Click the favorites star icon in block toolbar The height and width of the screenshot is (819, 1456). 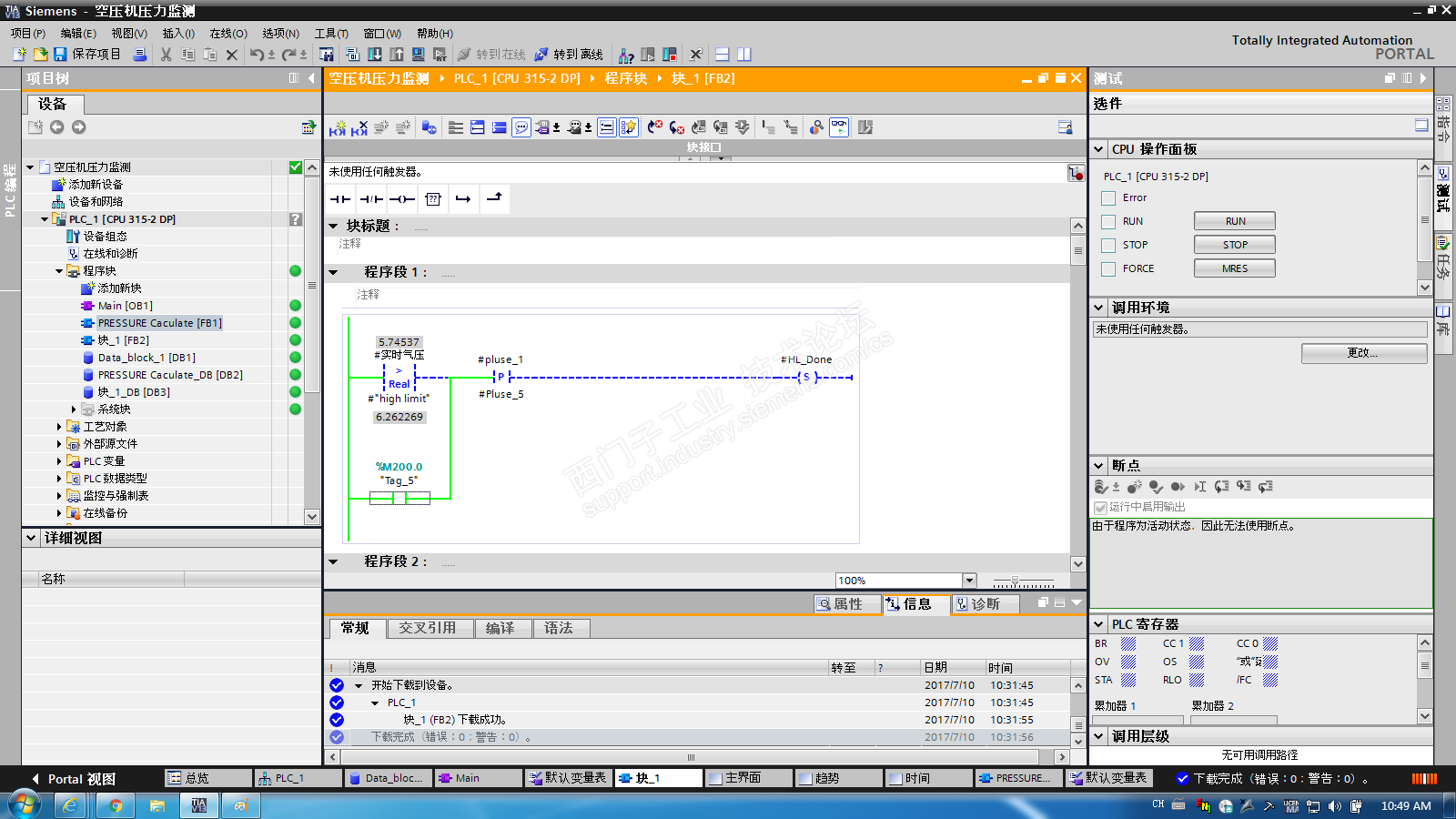click(629, 127)
